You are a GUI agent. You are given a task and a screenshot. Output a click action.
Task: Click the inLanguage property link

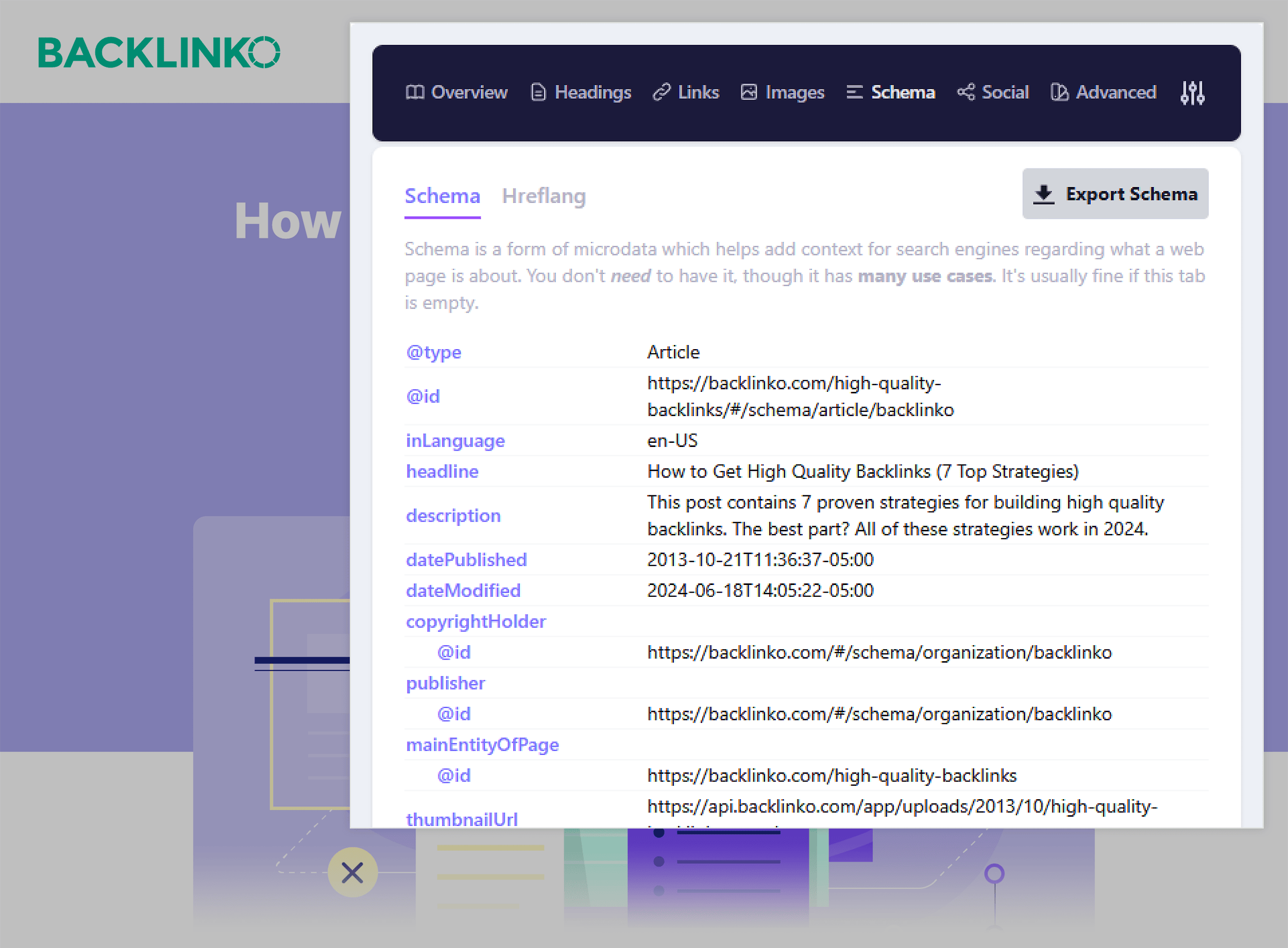(455, 440)
